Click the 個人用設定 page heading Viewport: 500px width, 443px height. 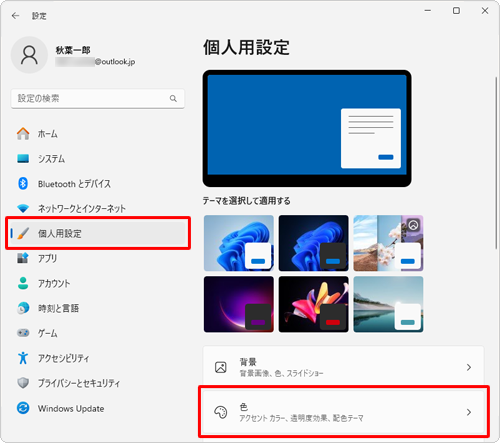(246, 47)
